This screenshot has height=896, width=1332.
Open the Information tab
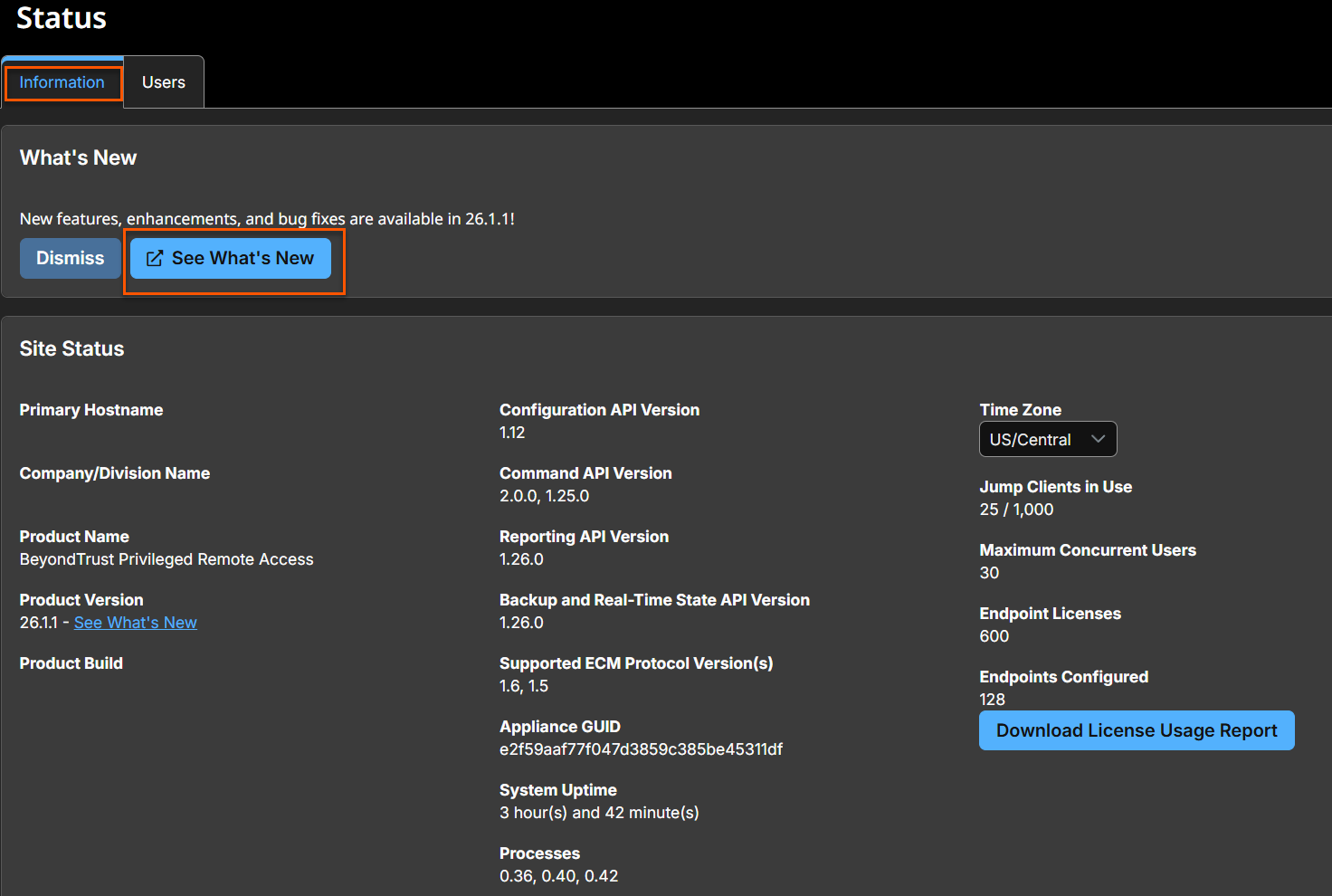click(62, 82)
